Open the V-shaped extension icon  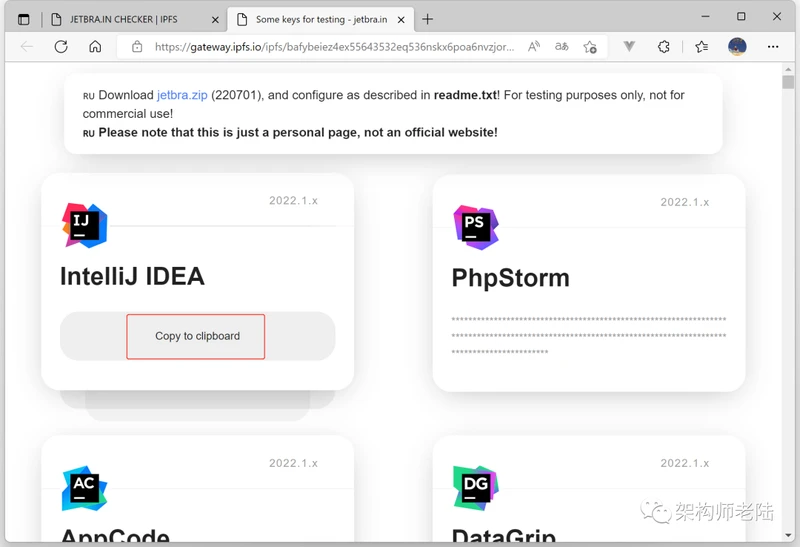click(x=630, y=47)
